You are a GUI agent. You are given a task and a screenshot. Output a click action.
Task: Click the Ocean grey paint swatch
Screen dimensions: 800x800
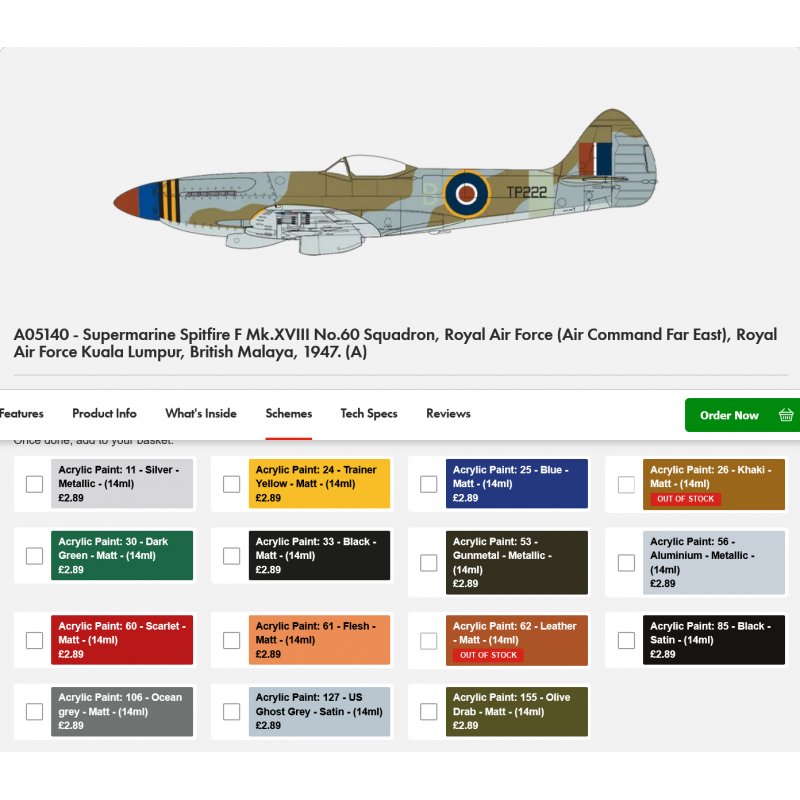click(x=122, y=711)
